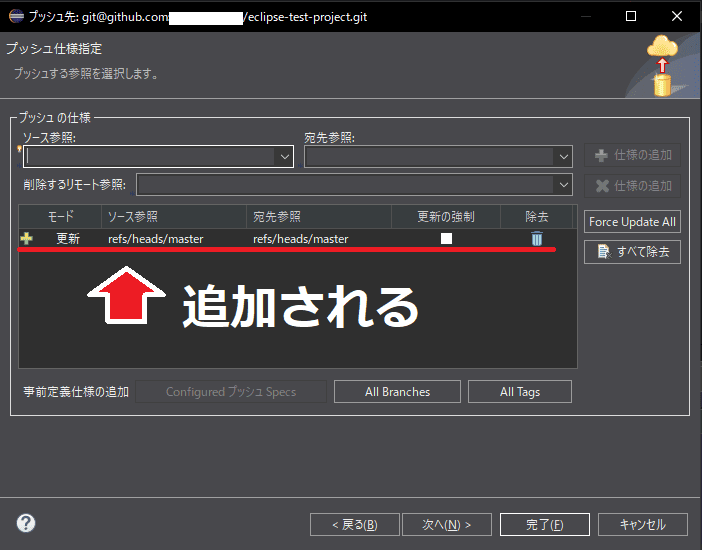Expand the ソース参照 dropdown

(x=284, y=157)
